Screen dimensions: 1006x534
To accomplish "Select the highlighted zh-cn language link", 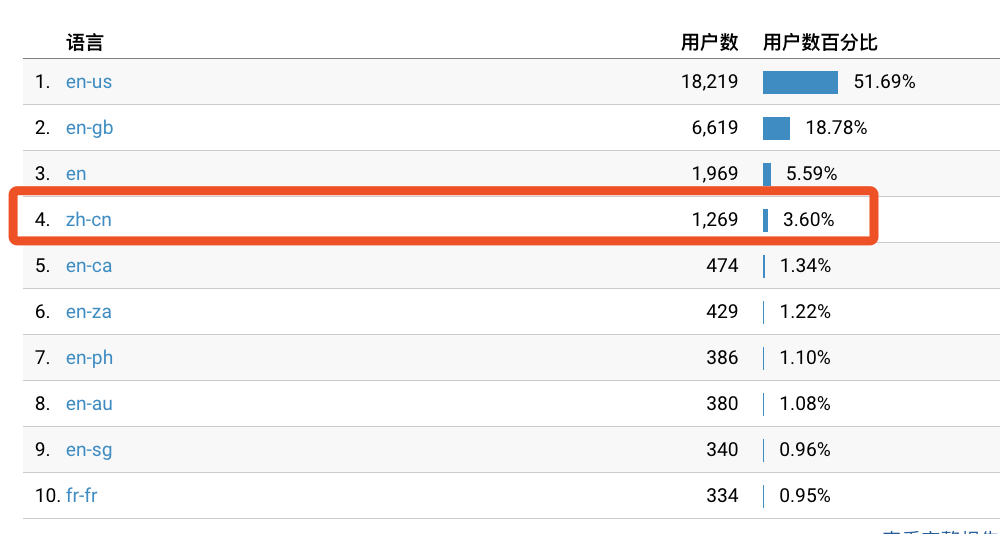I will point(89,220).
